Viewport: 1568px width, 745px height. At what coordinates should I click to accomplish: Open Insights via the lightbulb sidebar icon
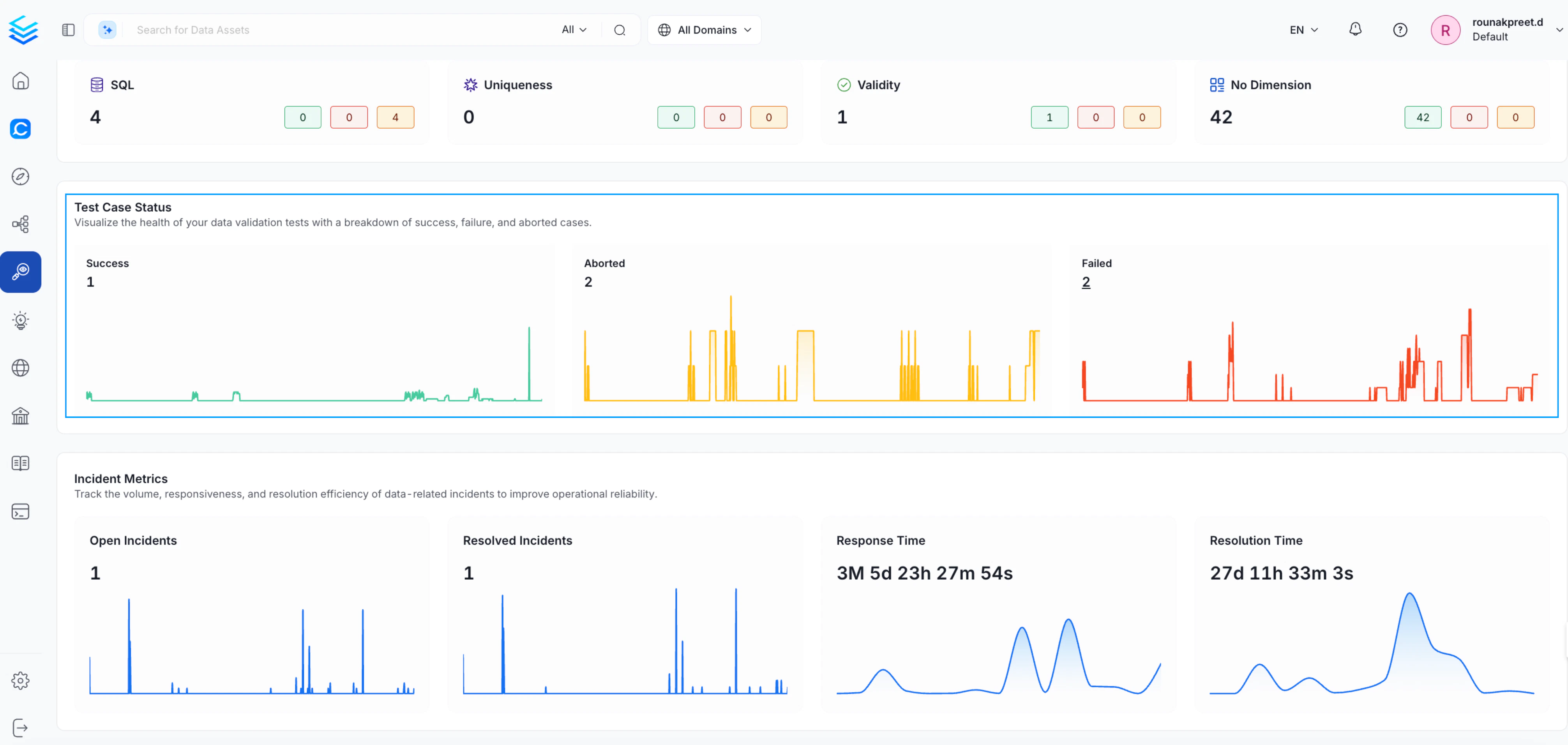[21, 320]
